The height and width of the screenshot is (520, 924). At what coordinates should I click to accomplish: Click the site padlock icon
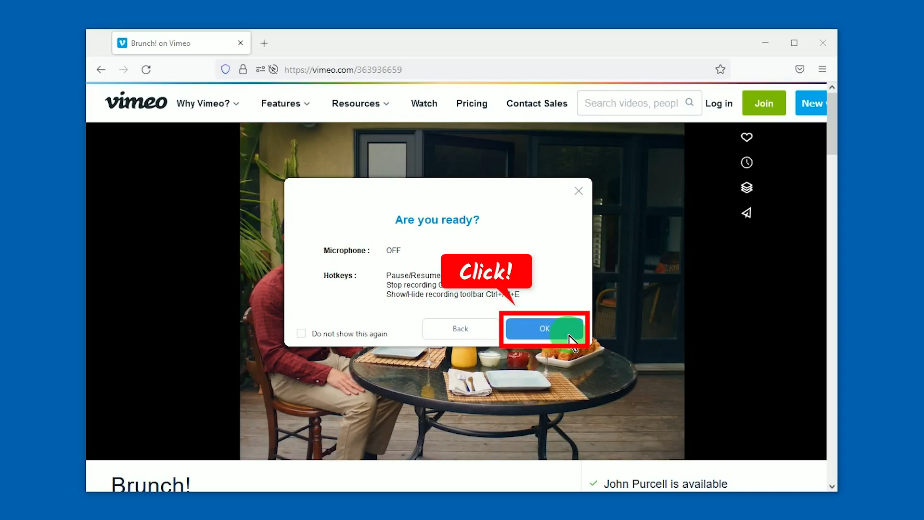[243, 70]
